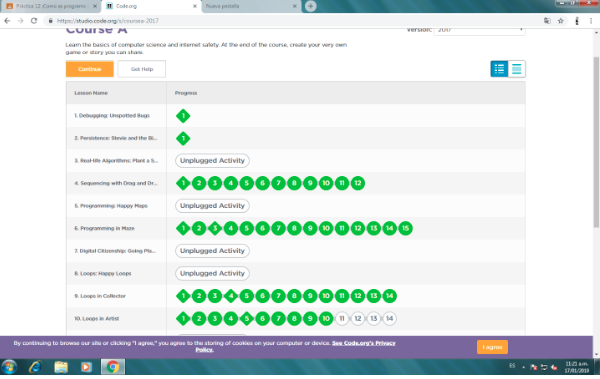Open level 5 diamond of Loops in Artist

tap(247, 319)
